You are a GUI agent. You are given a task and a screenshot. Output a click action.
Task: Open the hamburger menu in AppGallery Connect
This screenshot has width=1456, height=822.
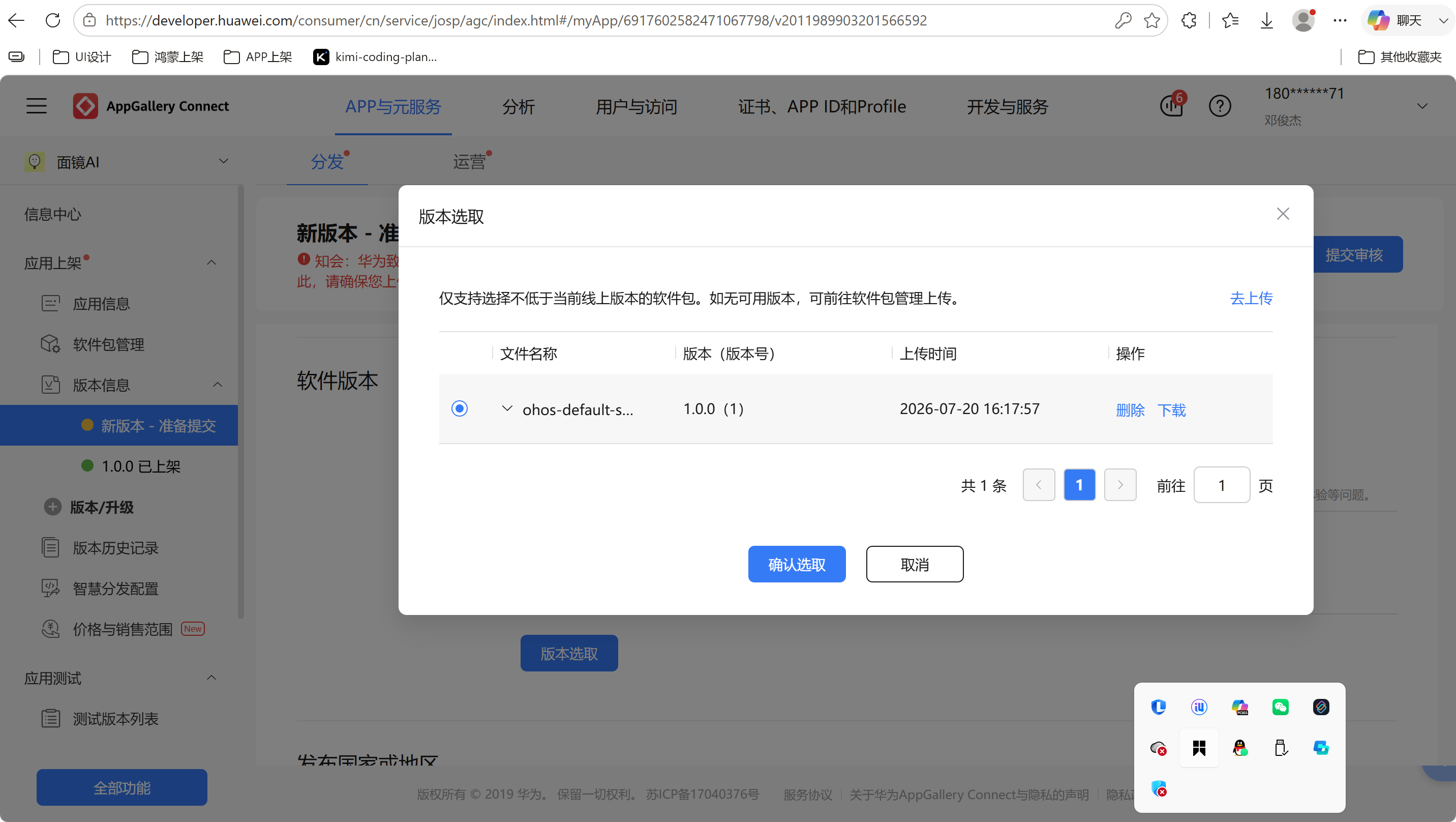(x=37, y=106)
